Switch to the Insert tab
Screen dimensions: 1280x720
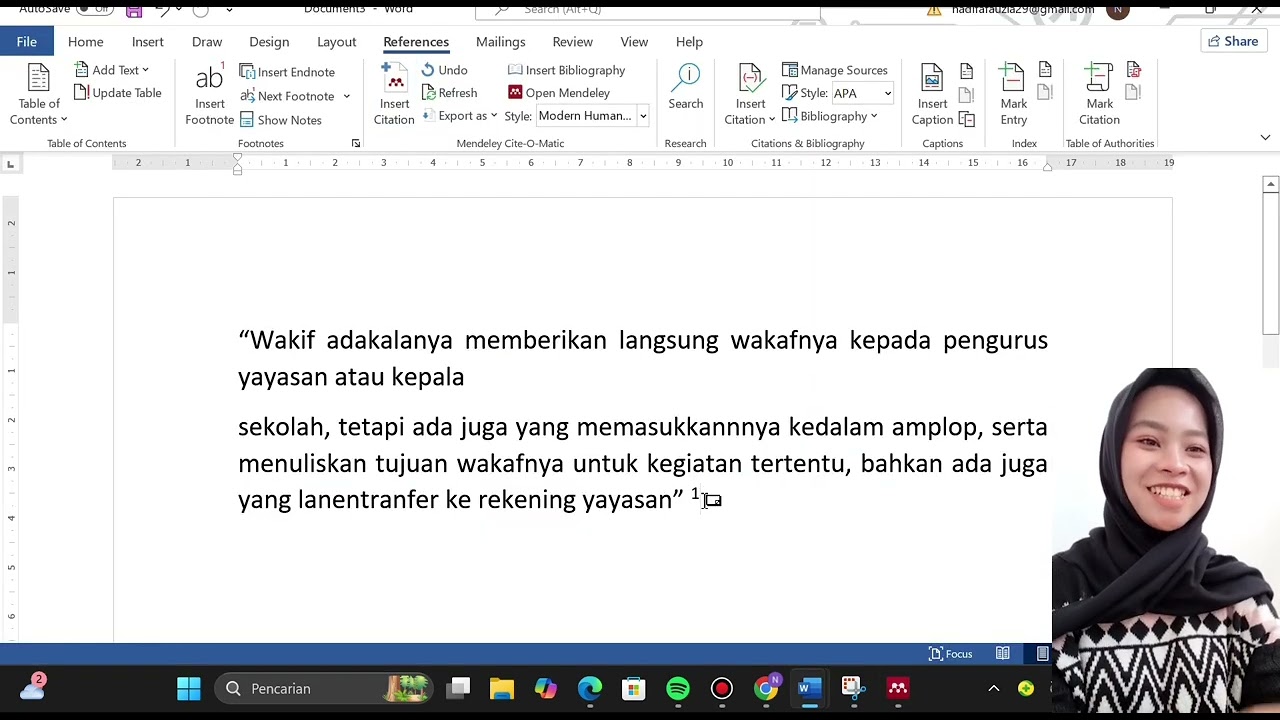tap(147, 42)
